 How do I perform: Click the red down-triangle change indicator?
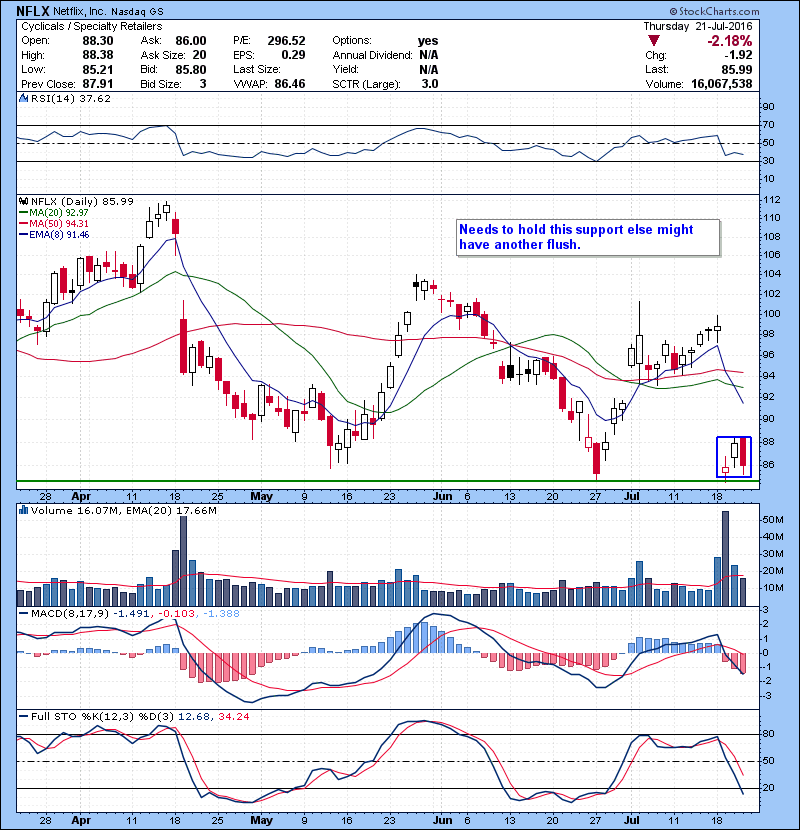click(654, 41)
